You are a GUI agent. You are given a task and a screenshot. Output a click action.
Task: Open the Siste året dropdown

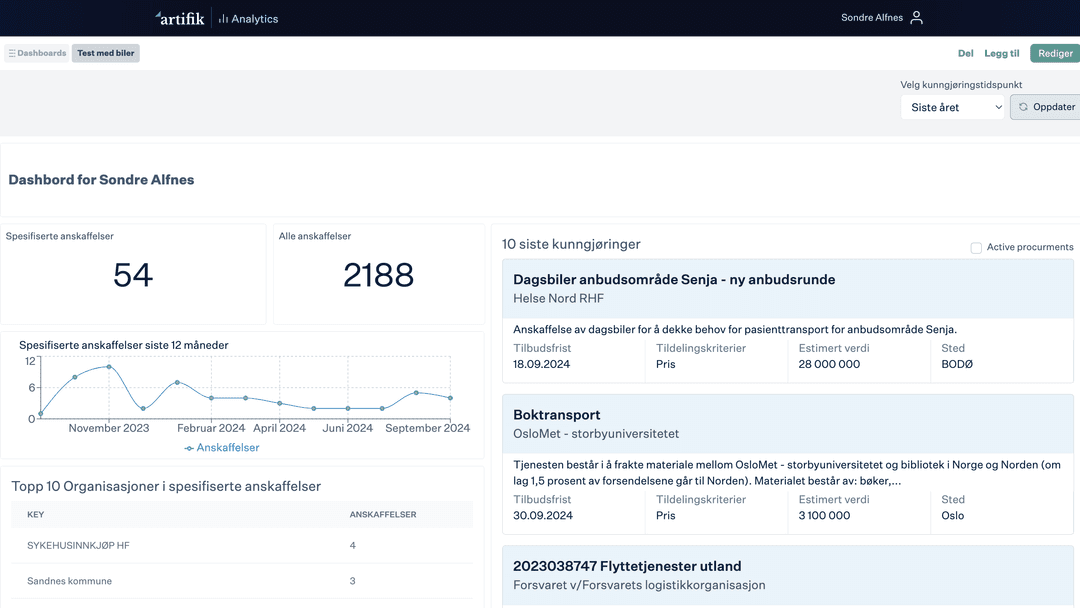[x=953, y=107]
